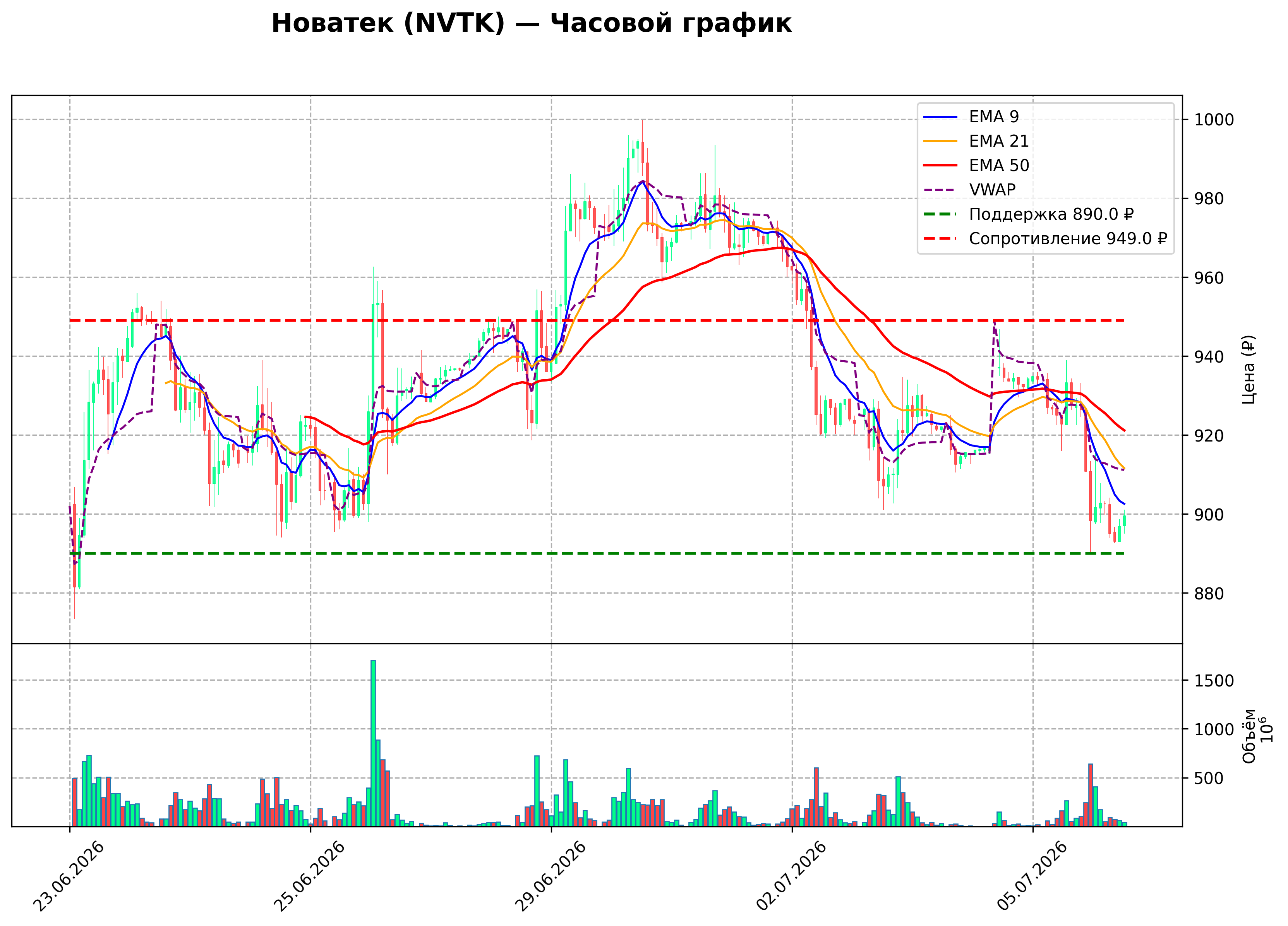Image resolution: width=1288 pixels, height=926 pixels.
Task: Click the blue EMA 9 line swatch in legend
Action: coord(940,117)
